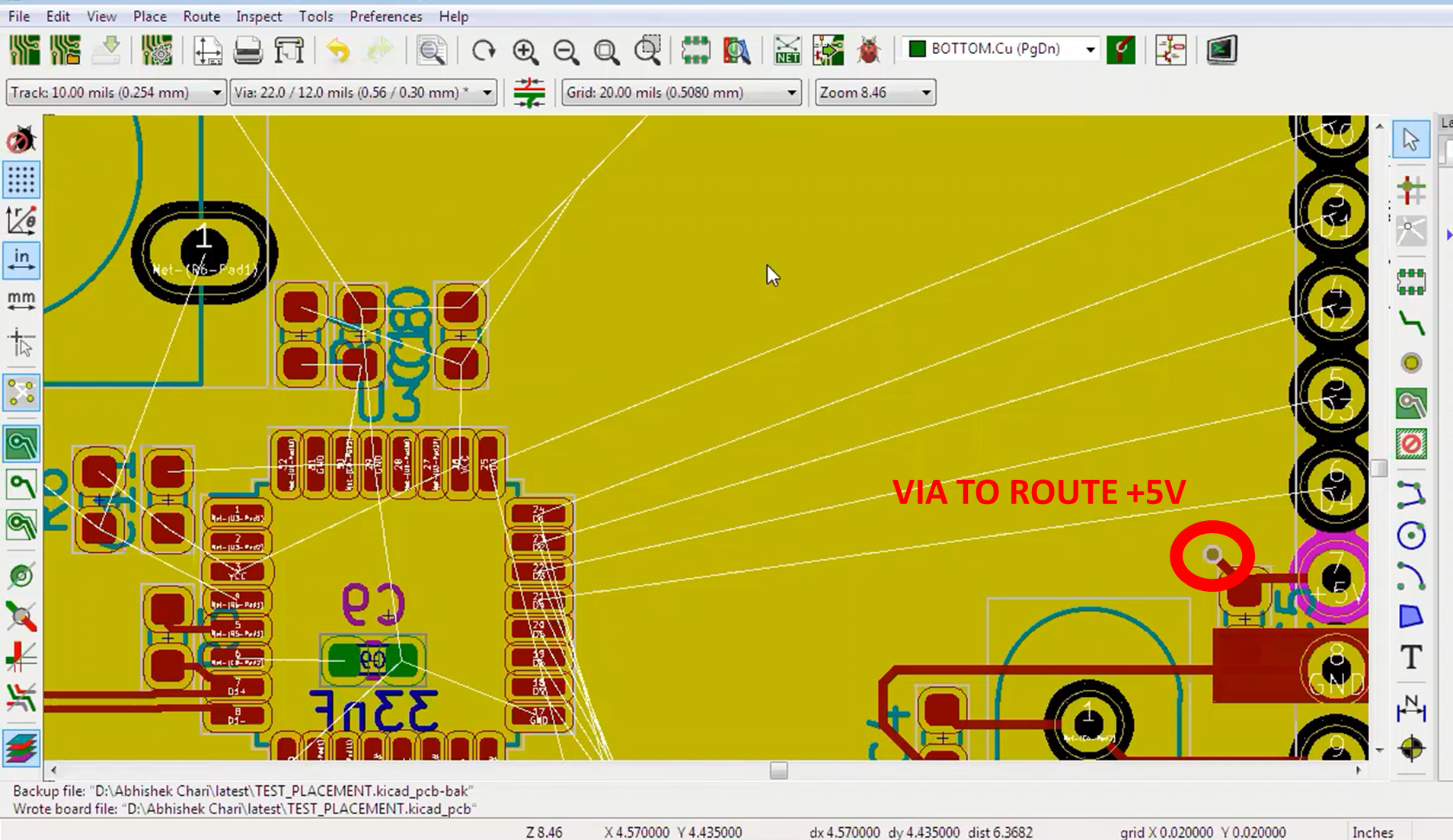Open the Footprint Library Browser
The image size is (1453, 840).
pos(736,50)
